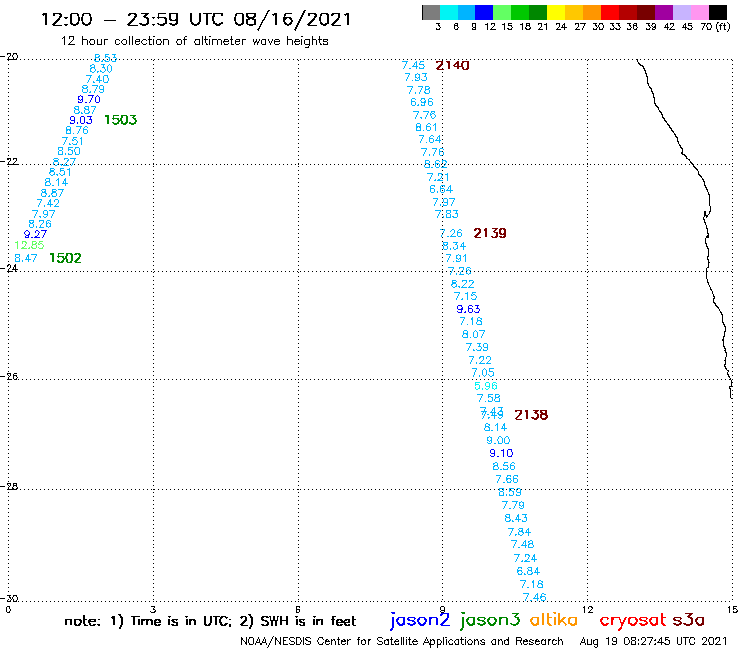Screen dimensions: 740x650
Task: Click the 8.43 wave height value
Action: click(516, 518)
